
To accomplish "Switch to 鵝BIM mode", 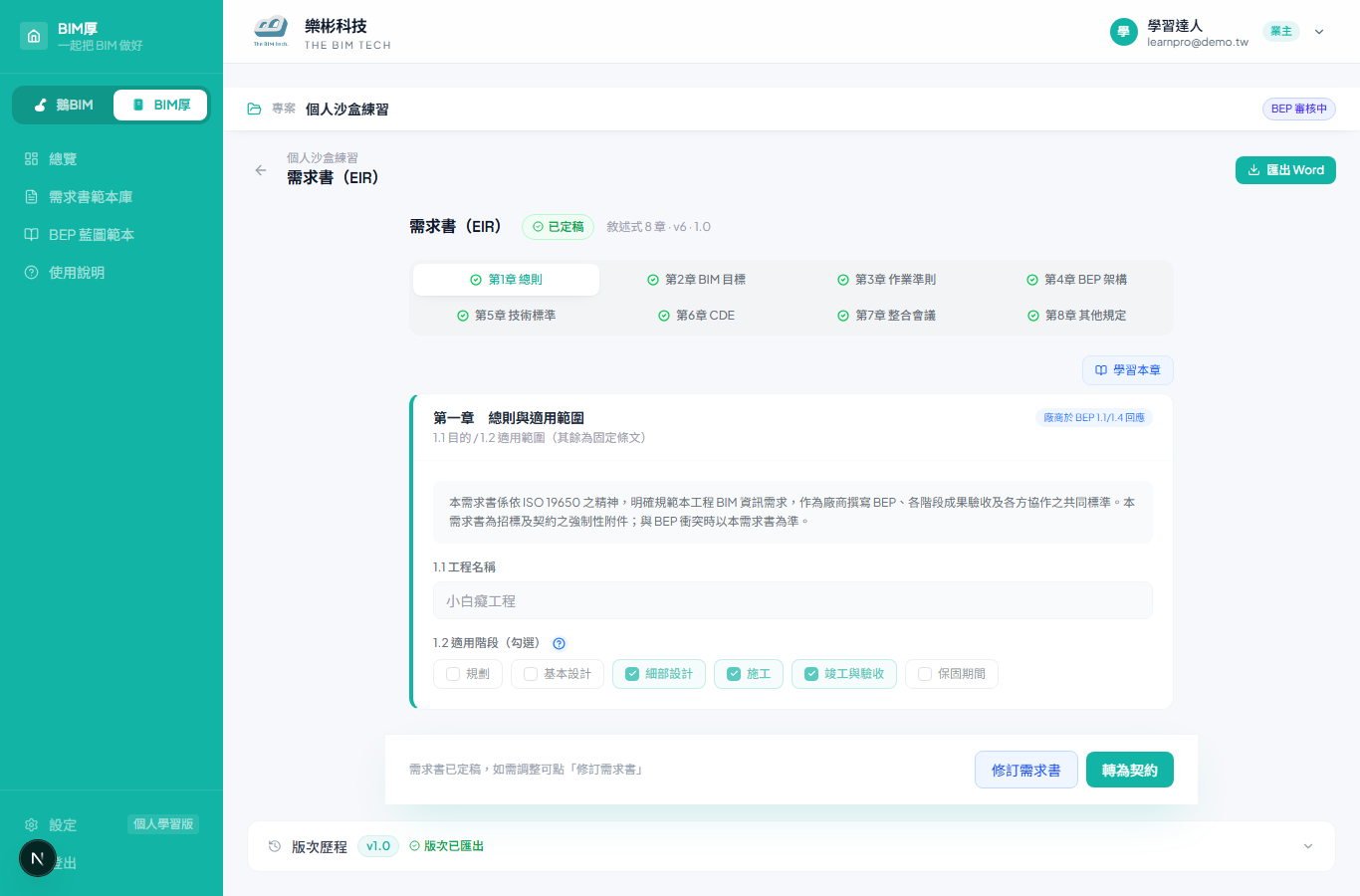I will pyautogui.click(x=64, y=105).
